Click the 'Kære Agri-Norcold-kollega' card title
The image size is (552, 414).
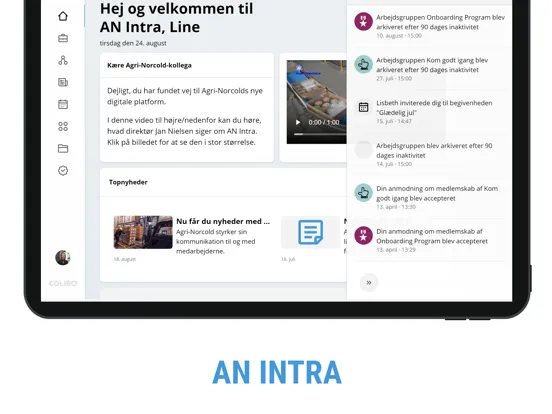tap(149, 65)
